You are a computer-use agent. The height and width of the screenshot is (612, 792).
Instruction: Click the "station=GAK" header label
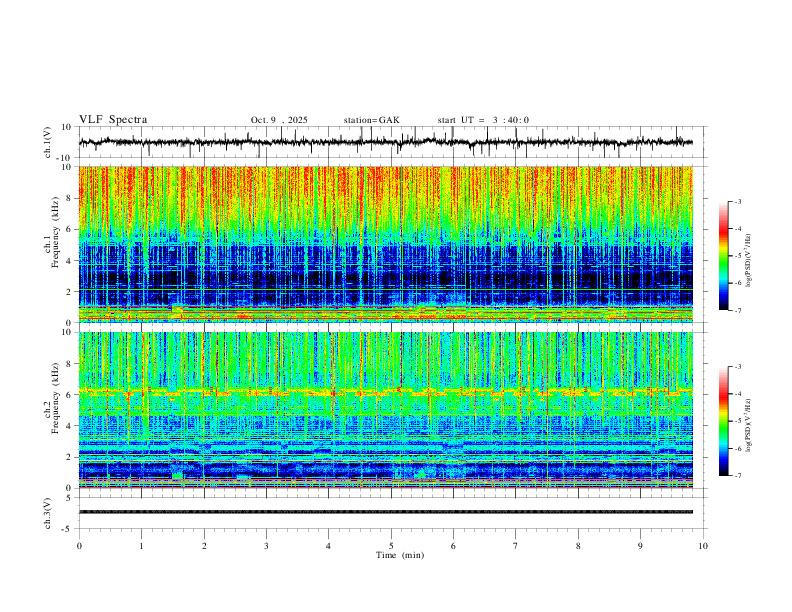371,120
